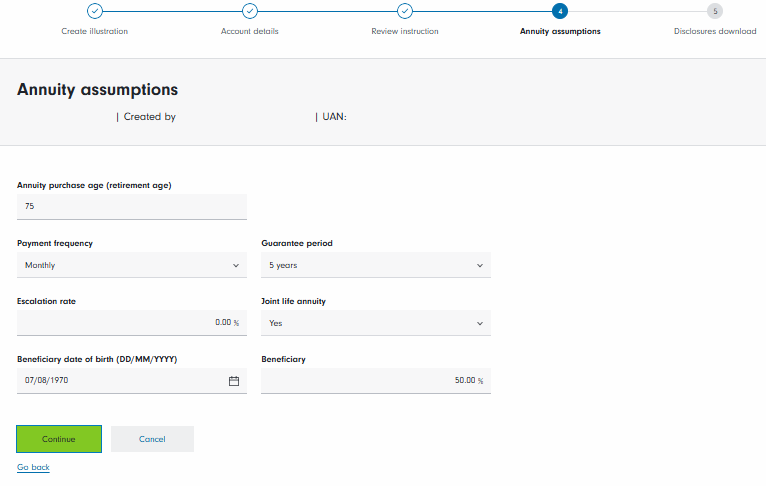This screenshot has height=486, width=766.
Task: Select the Create illustration step label
Action: pyautogui.click(x=94, y=31)
